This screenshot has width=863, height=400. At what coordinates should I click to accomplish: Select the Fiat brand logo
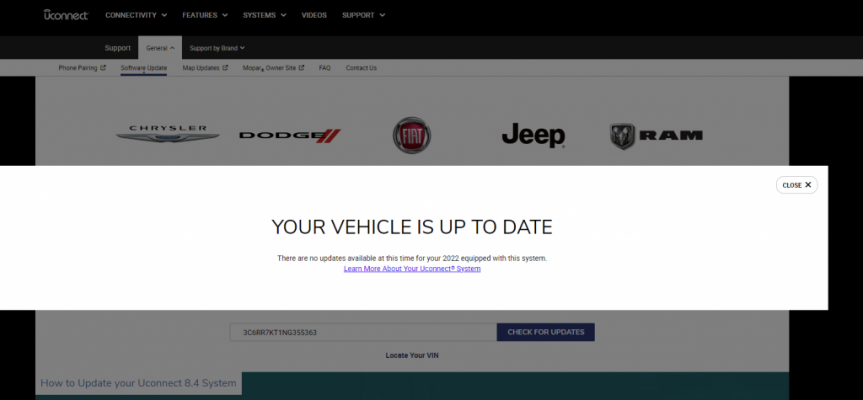click(412, 135)
